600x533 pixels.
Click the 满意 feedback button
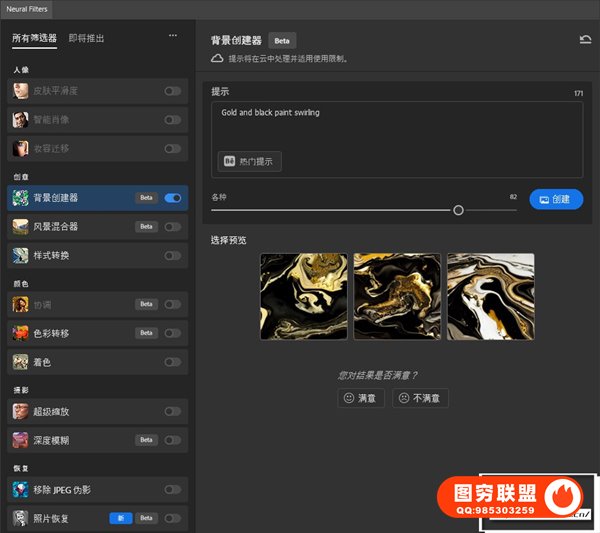[x=360, y=398]
